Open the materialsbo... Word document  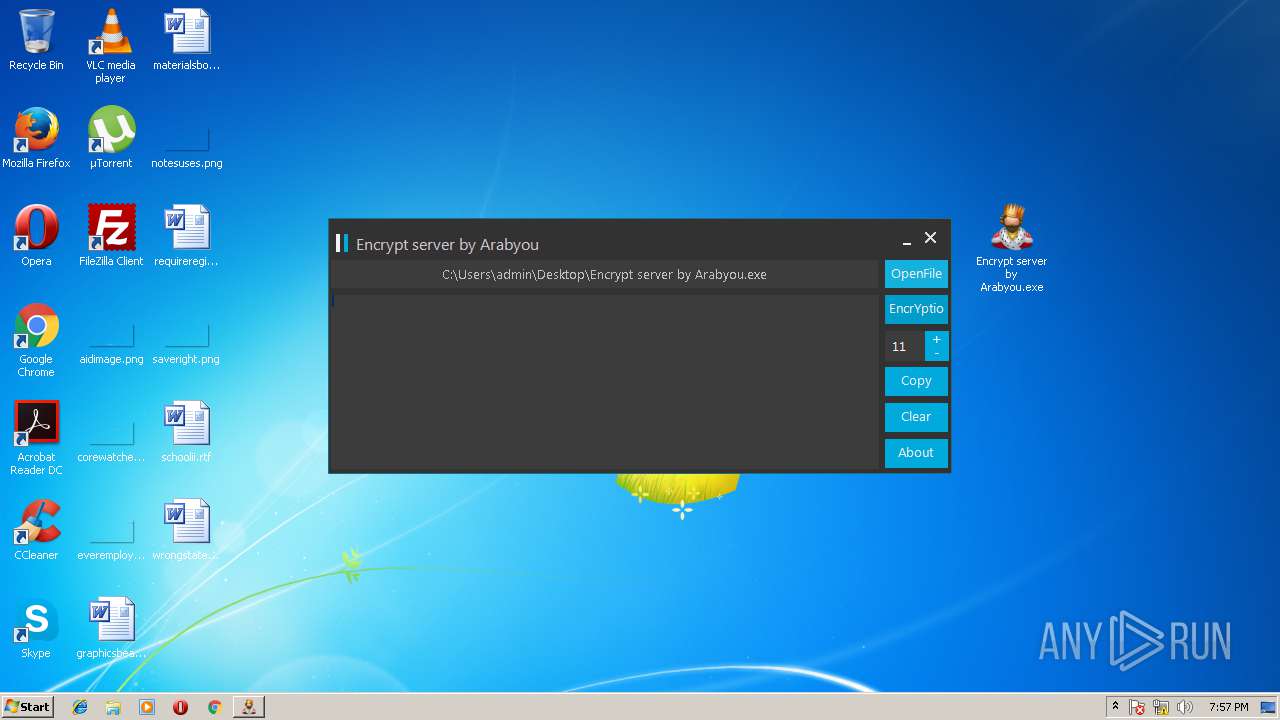pos(186,40)
